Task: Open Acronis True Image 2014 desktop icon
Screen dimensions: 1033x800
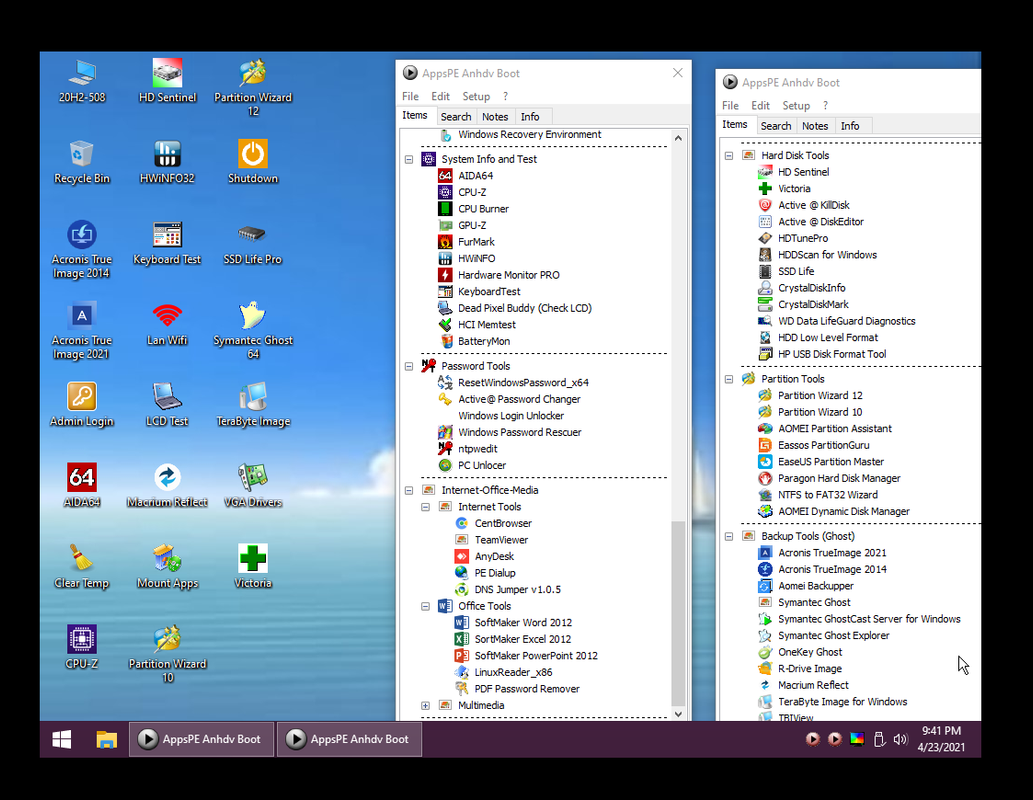Action: (x=82, y=250)
